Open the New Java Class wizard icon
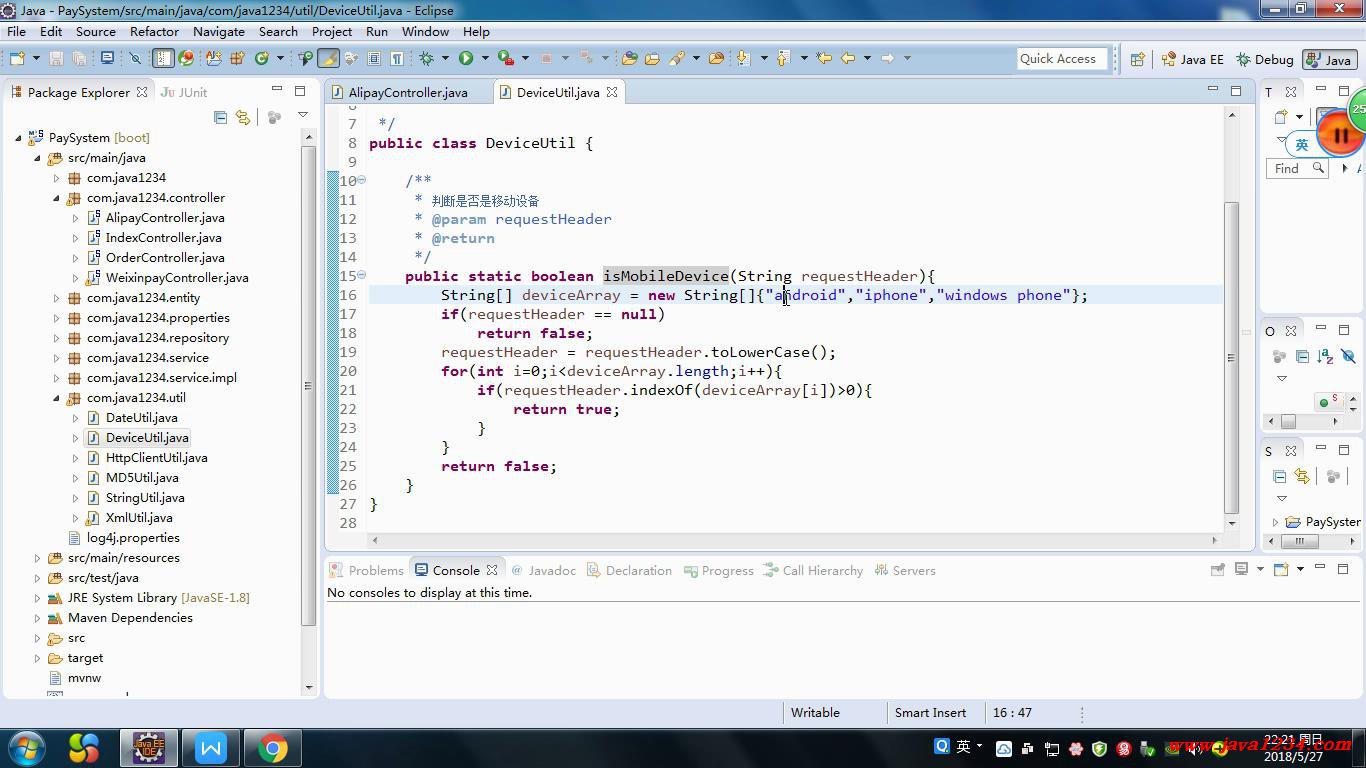 [x=261, y=58]
